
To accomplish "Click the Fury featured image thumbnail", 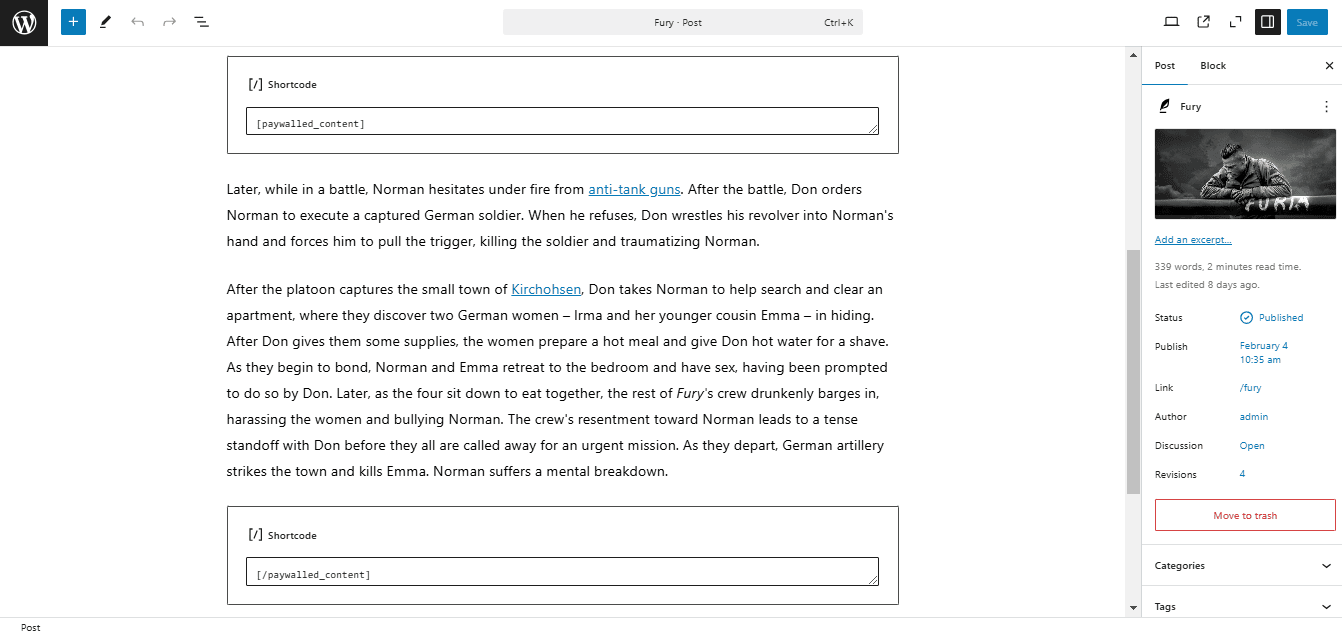I will (1245, 173).
